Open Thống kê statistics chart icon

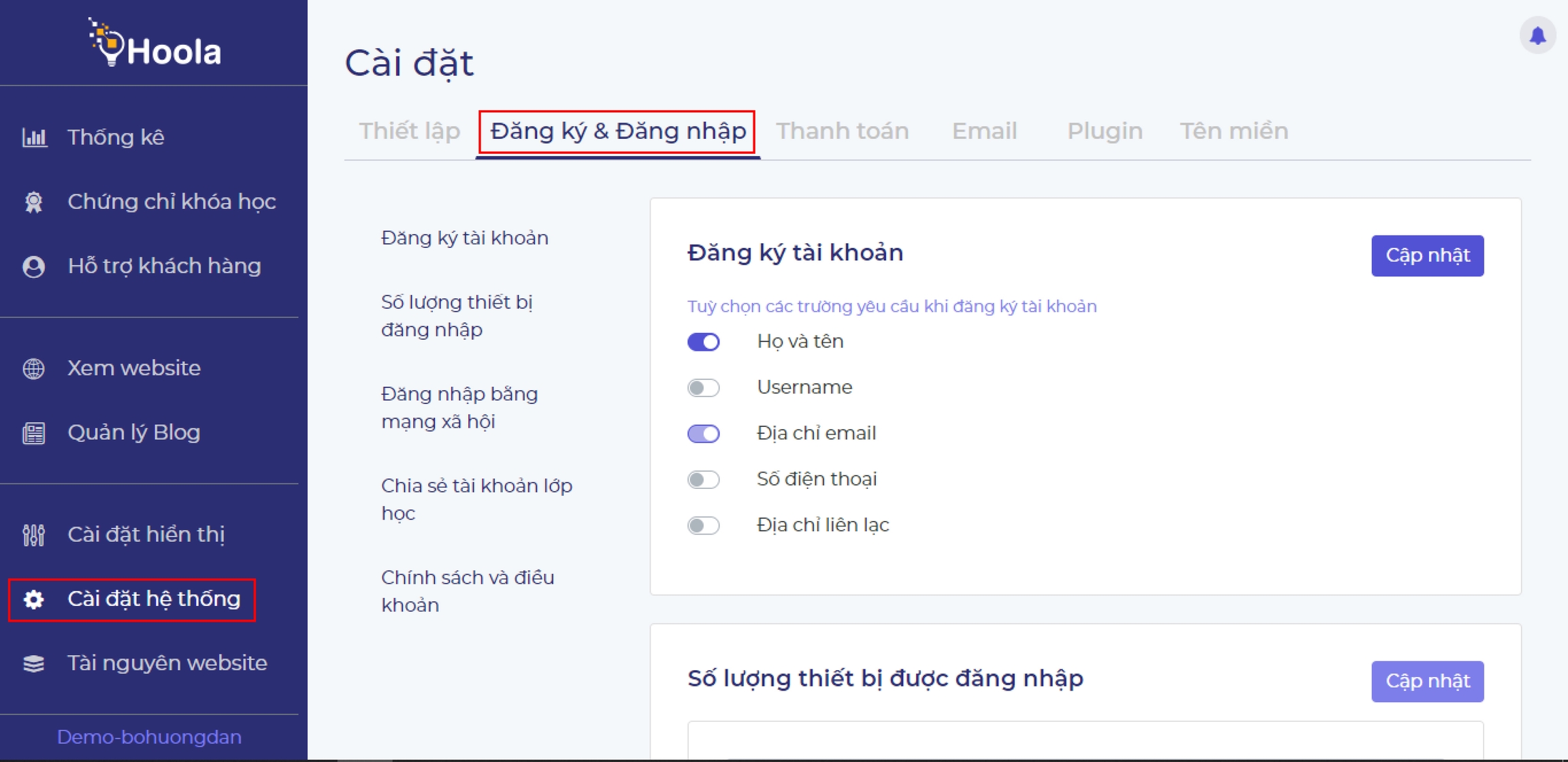[34, 138]
